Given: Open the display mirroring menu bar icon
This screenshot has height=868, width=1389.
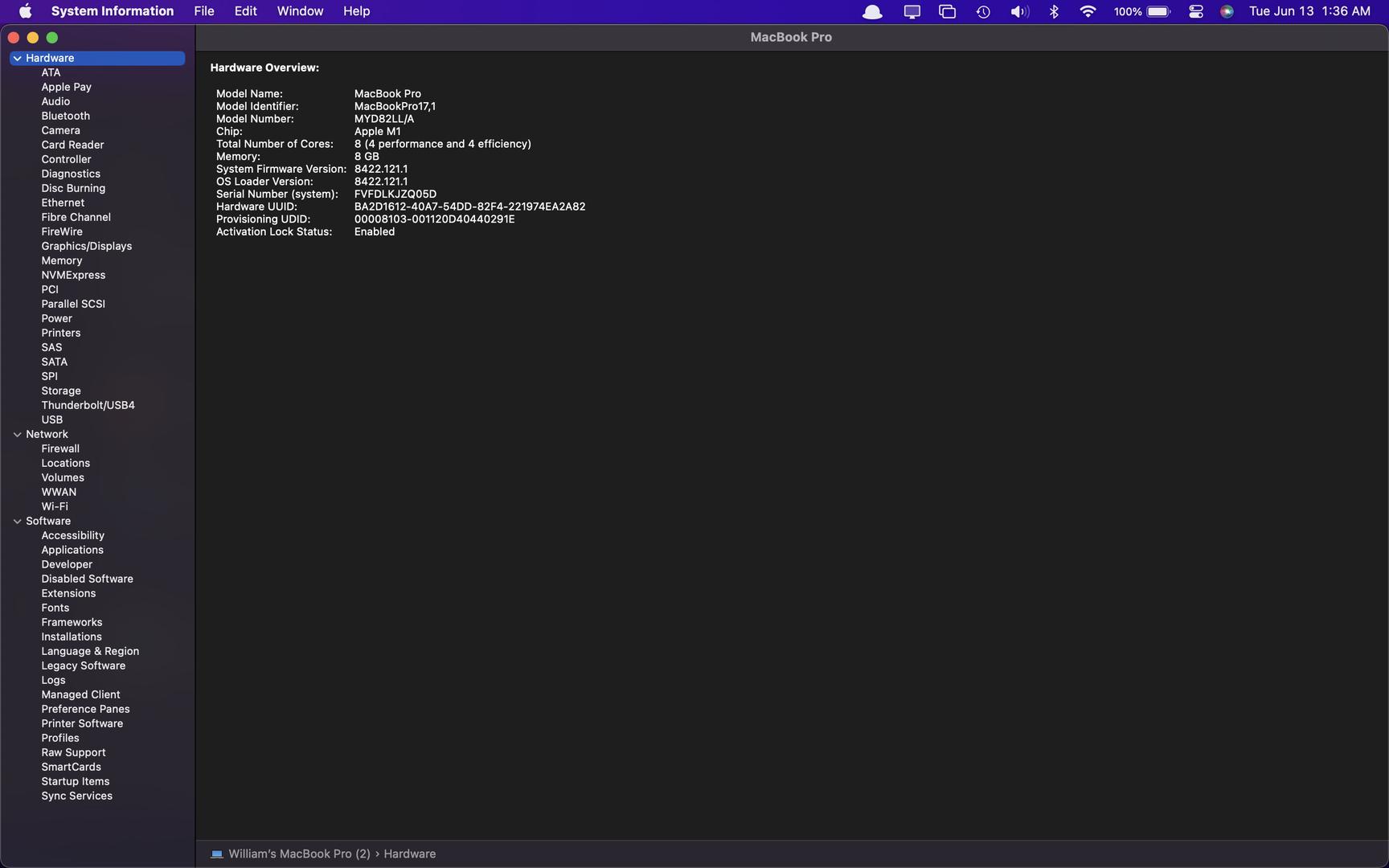Looking at the screenshot, I should pyautogui.click(x=912, y=11).
